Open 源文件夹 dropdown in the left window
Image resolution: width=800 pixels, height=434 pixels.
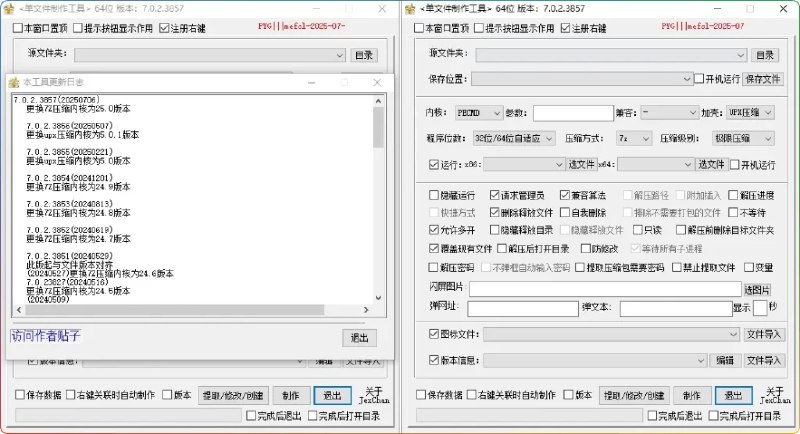tap(210, 55)
